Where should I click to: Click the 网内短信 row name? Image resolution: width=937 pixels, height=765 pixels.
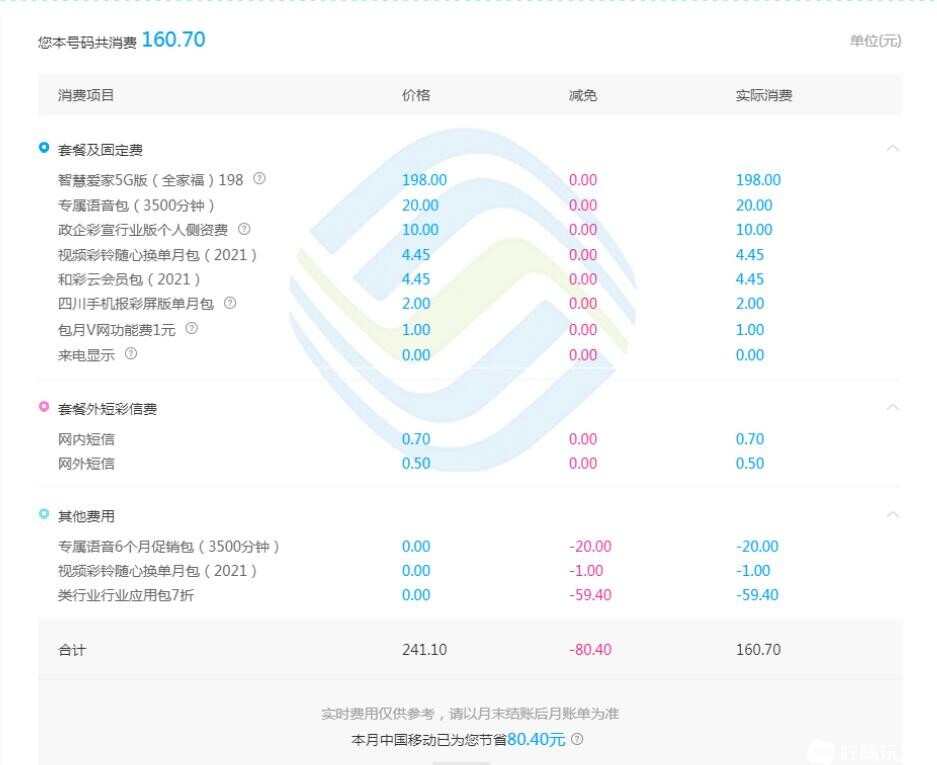[x=86, y=439]
